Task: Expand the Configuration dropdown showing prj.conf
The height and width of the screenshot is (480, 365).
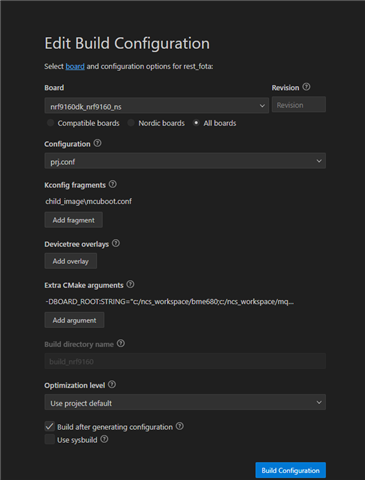Action: pyautogui.click(x=185, y=161)
